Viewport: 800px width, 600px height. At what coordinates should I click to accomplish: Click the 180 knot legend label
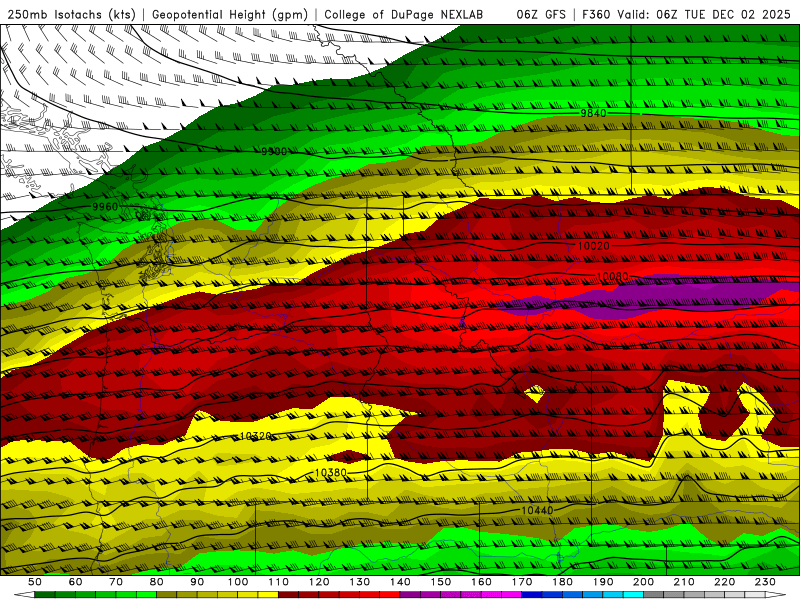562,582
